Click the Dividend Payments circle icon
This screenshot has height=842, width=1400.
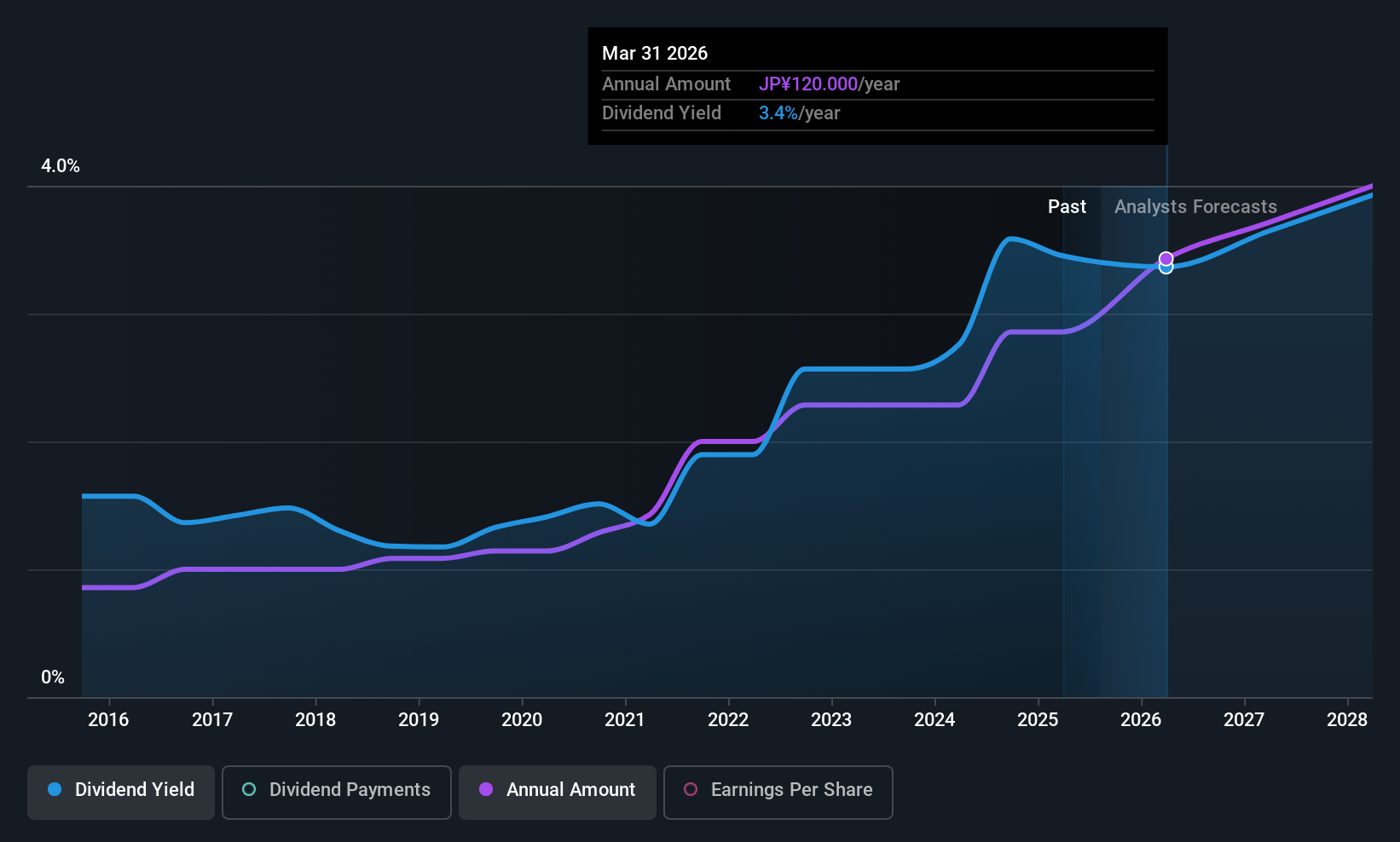point(248,790)
